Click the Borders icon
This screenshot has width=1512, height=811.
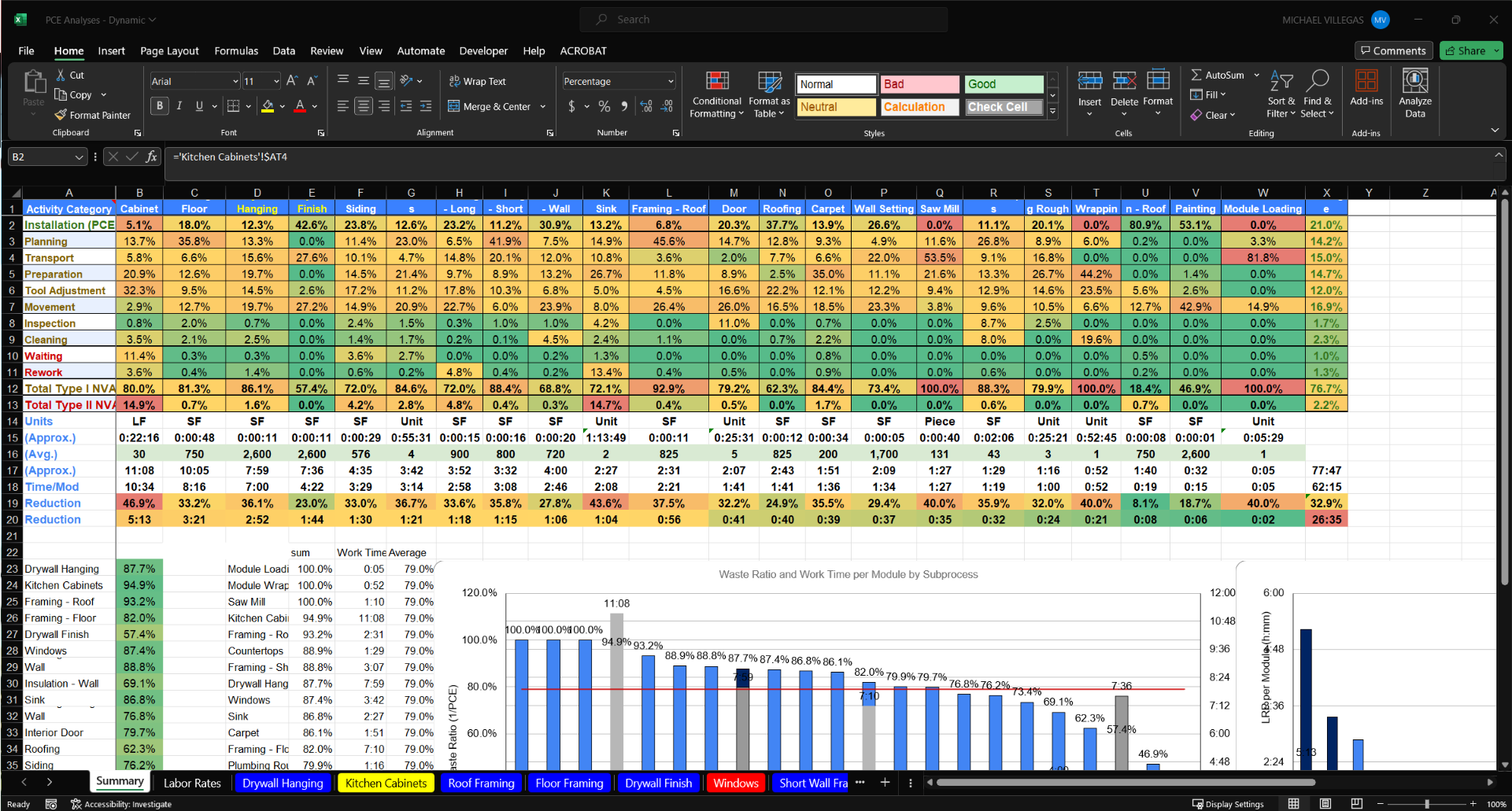(x=233, y=106)
